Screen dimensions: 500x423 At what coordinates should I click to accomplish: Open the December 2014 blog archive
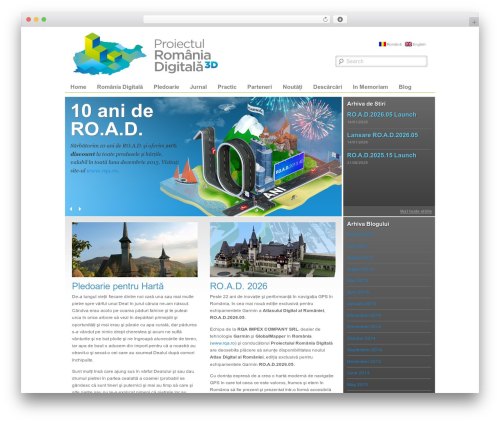click(x=364, y=315)
